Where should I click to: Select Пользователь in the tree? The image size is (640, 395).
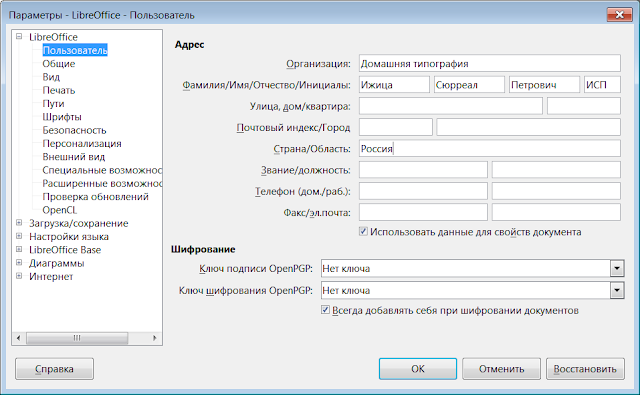tap(75, 50)
